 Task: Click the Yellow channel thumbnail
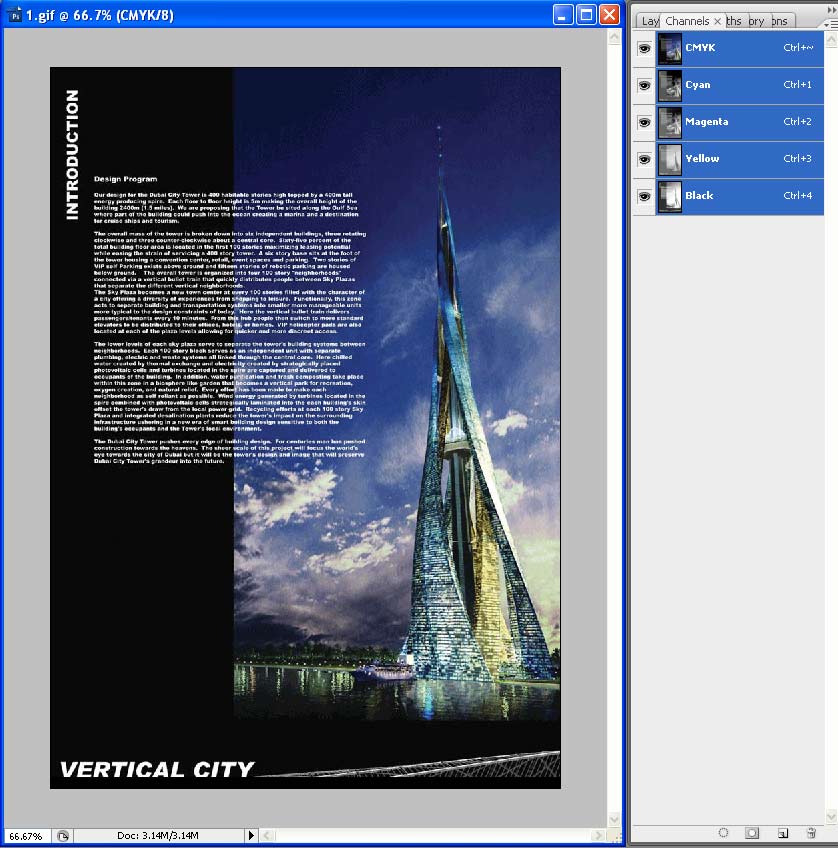[x=670, y=159]
